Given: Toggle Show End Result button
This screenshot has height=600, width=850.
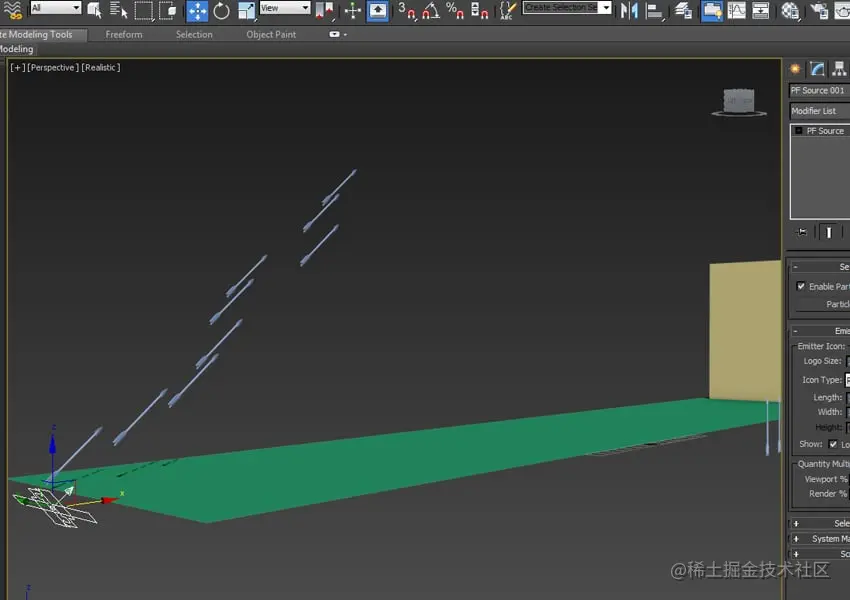Looking at the screenshot, I should (x=828, y=233).
